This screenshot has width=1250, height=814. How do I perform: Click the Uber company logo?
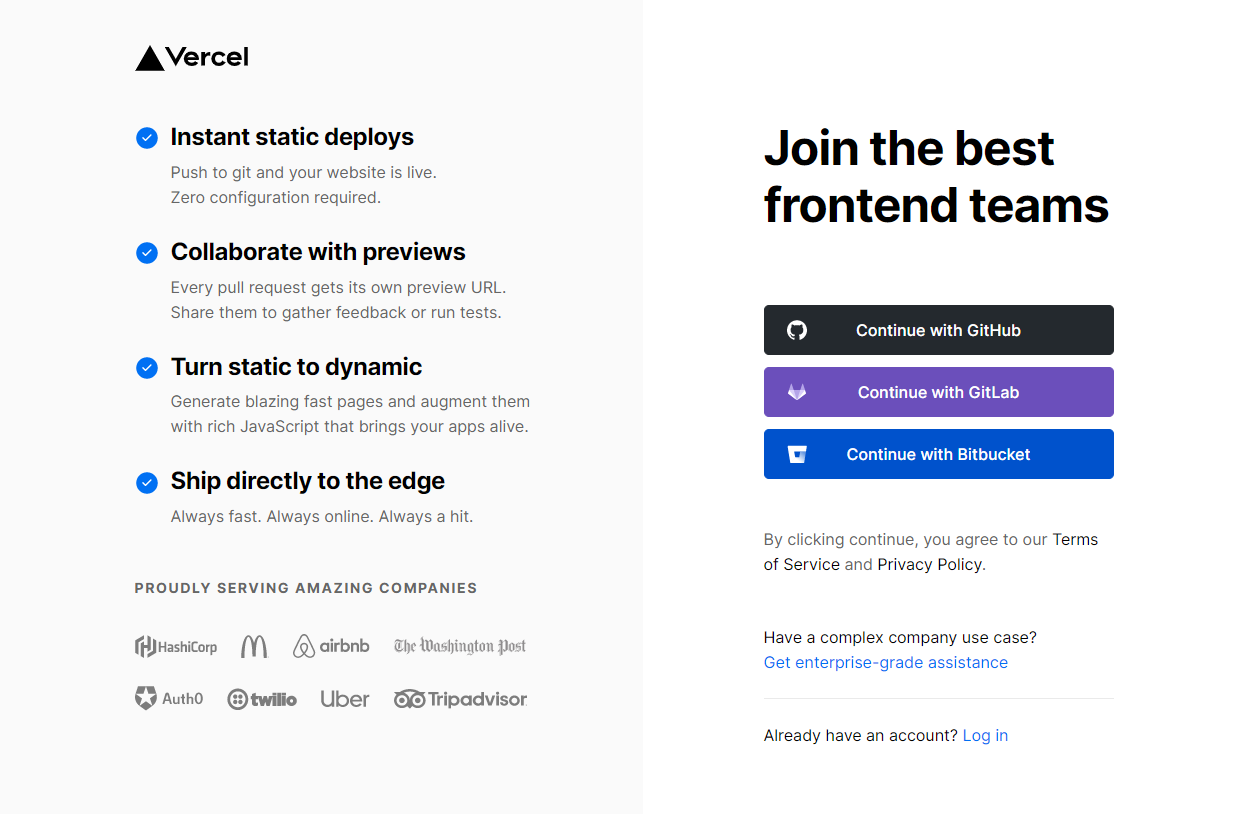tap(345, 699)
